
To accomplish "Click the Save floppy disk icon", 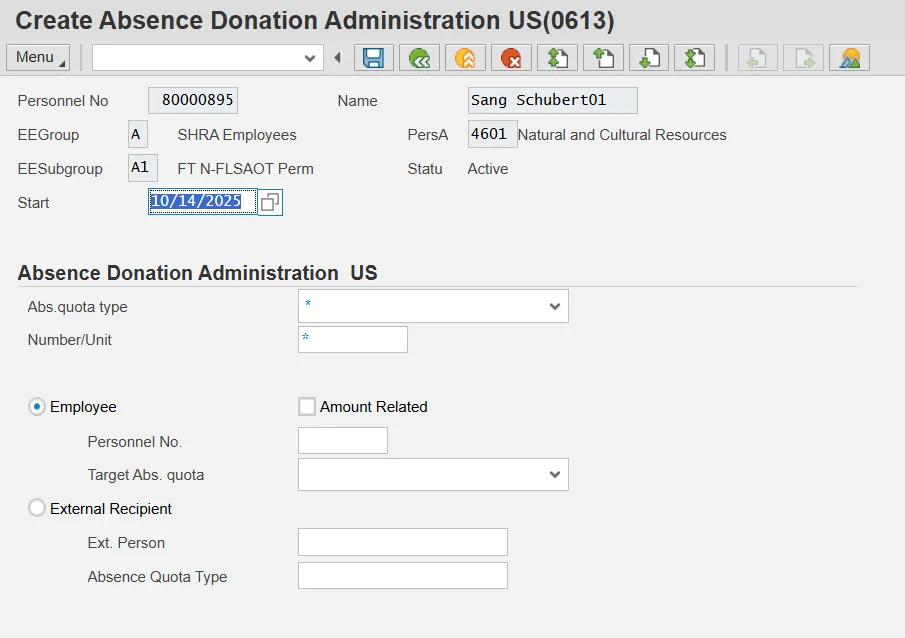I will point(373,58).
